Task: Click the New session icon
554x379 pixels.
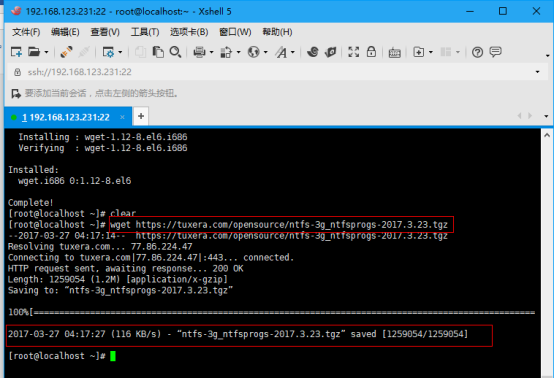Action: tap(16, 52)
